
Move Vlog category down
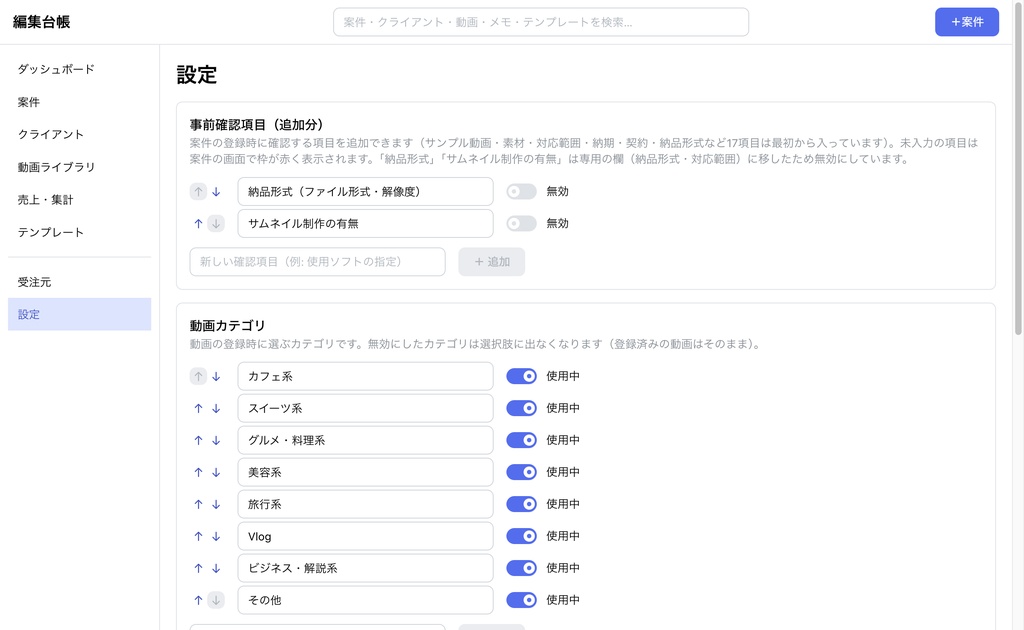[x=216, y=536]
